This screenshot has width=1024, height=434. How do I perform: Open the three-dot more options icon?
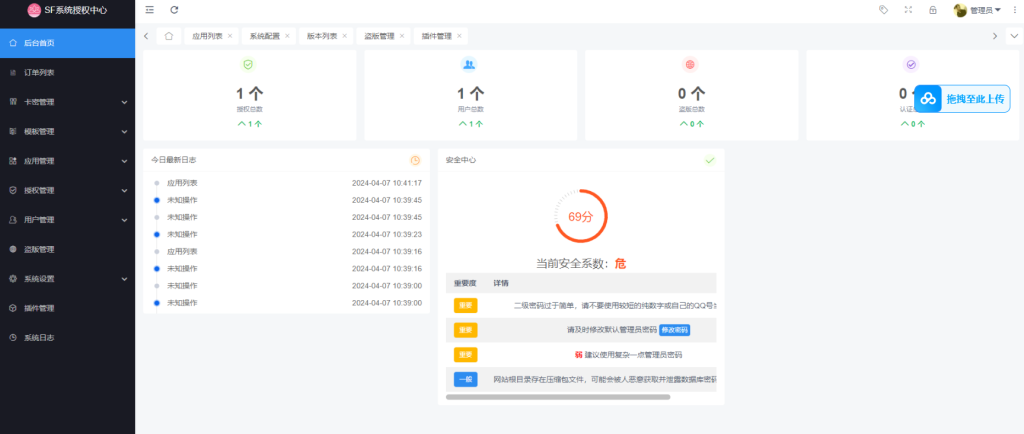(x=1014, y=10)
